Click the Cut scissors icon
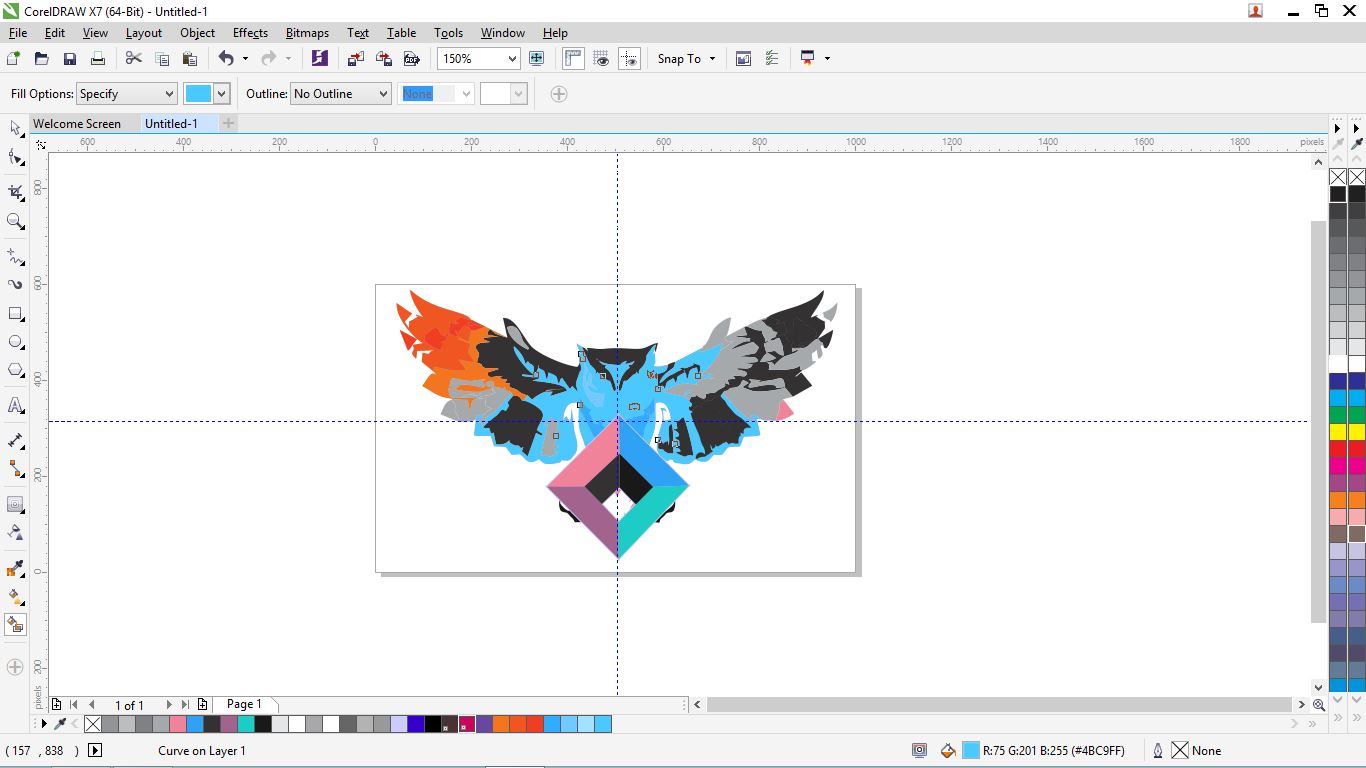The image size is (1366, 768). pos(133,59)
